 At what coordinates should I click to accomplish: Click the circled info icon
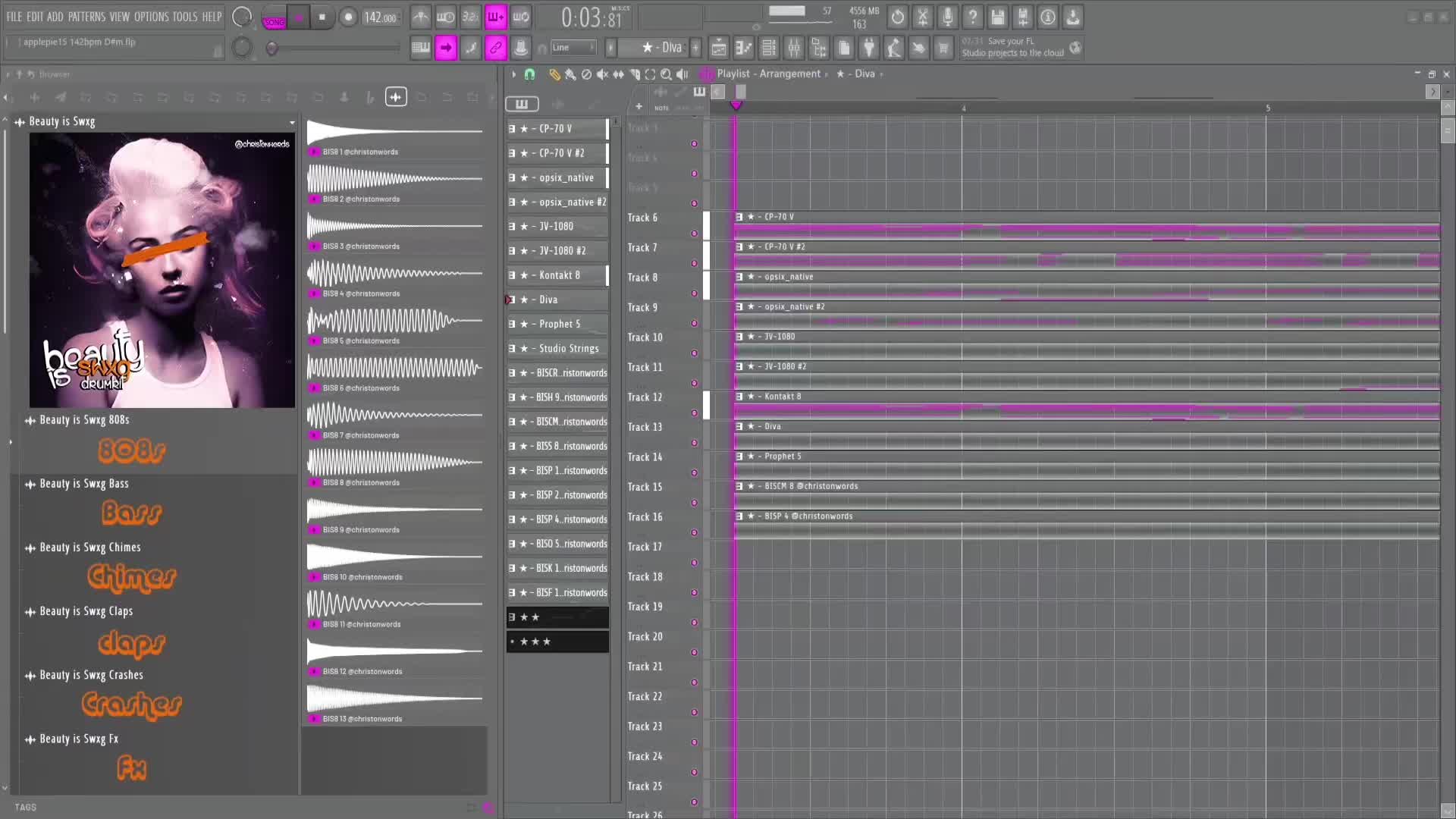1048,17
